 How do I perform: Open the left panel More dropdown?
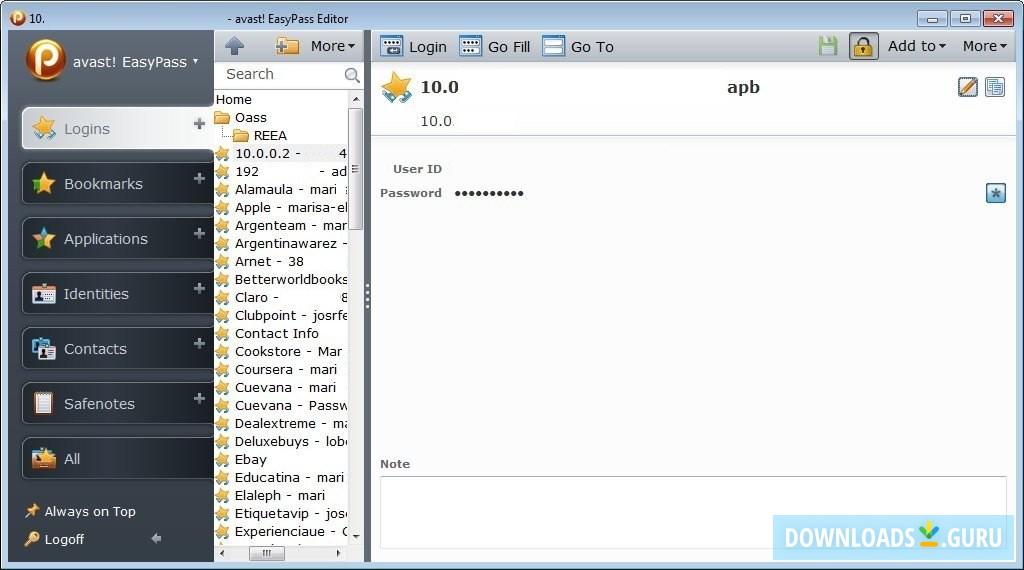[x=333, y=46]
